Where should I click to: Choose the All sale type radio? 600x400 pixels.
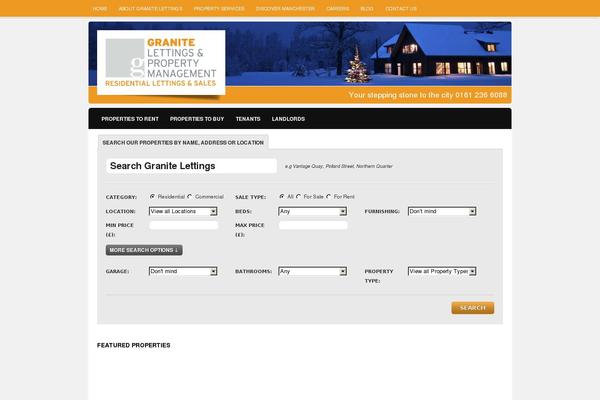tap(282, 196)
